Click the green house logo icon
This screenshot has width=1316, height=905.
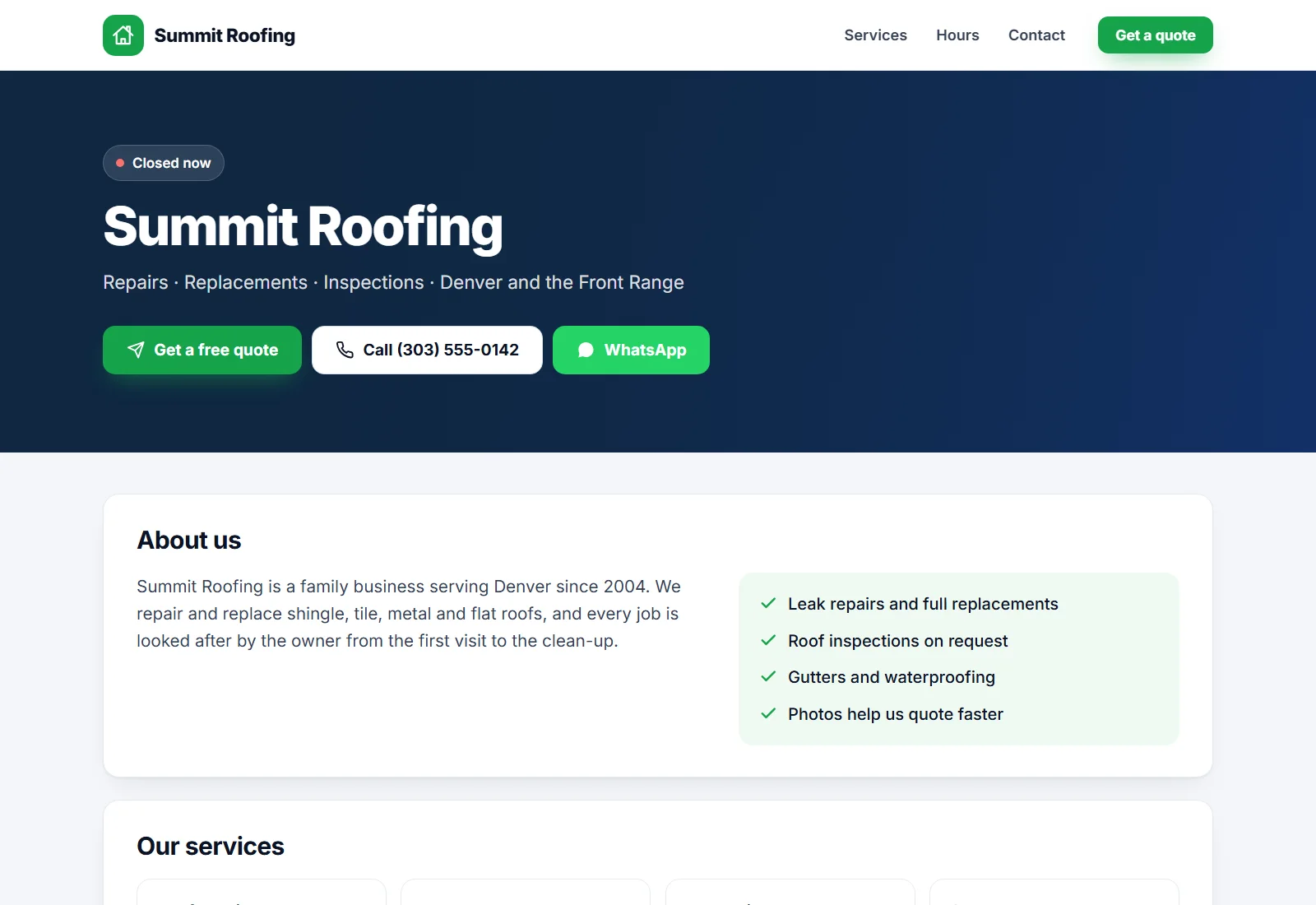tap(123, 35)
